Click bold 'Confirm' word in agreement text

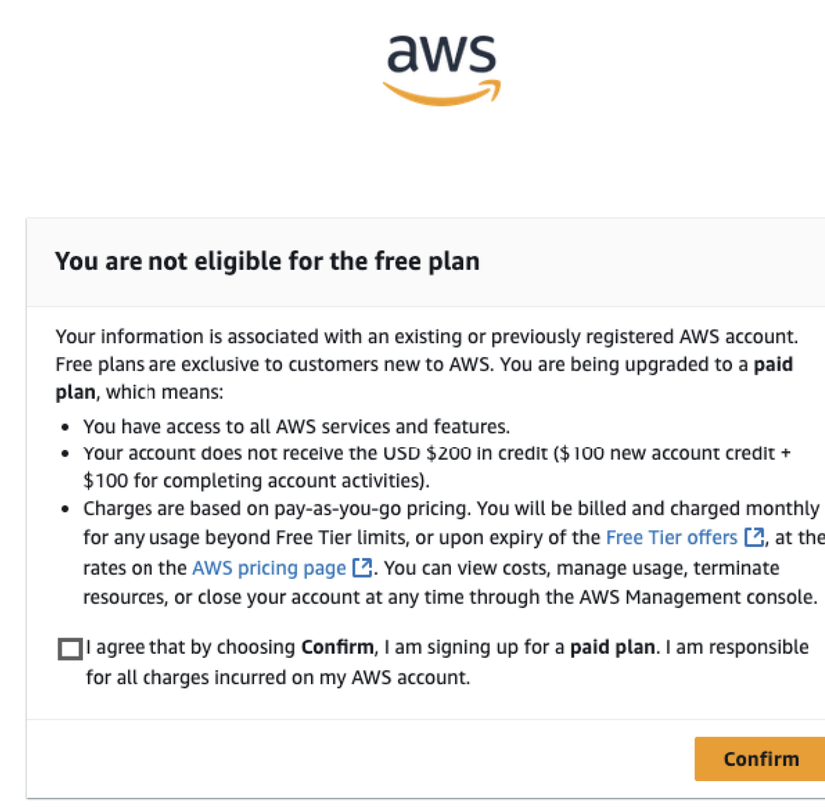click(x=337, y=647)
